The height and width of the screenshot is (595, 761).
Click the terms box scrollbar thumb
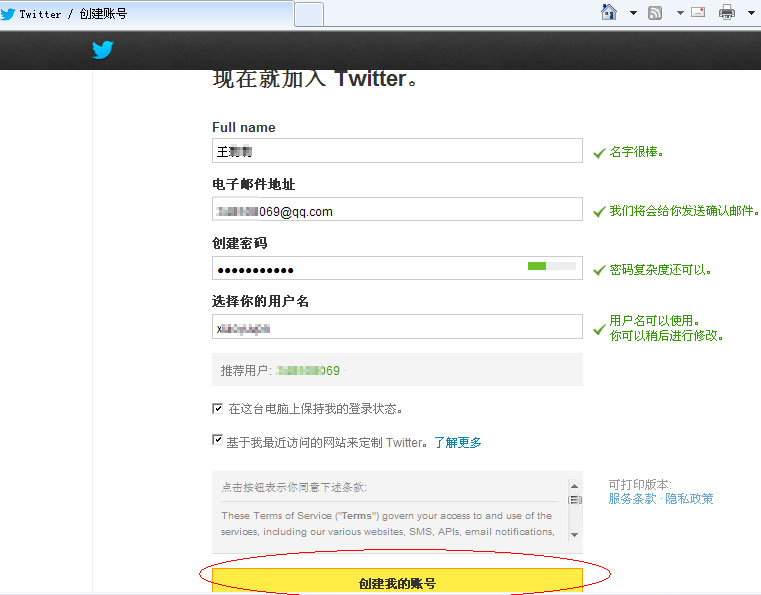coord(575,499)
